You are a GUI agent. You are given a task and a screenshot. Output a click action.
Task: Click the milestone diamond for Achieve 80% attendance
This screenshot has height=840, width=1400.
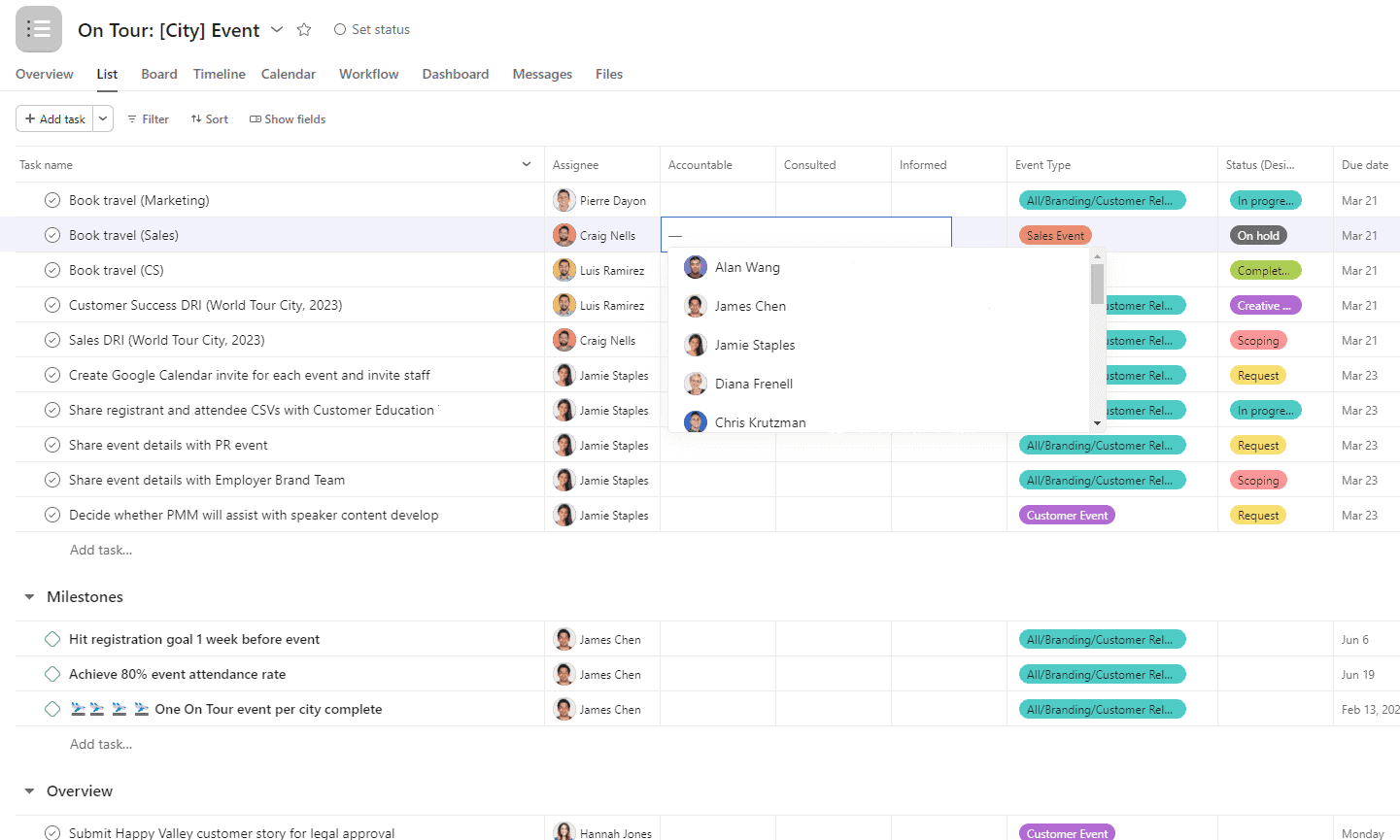click(52, 674)
